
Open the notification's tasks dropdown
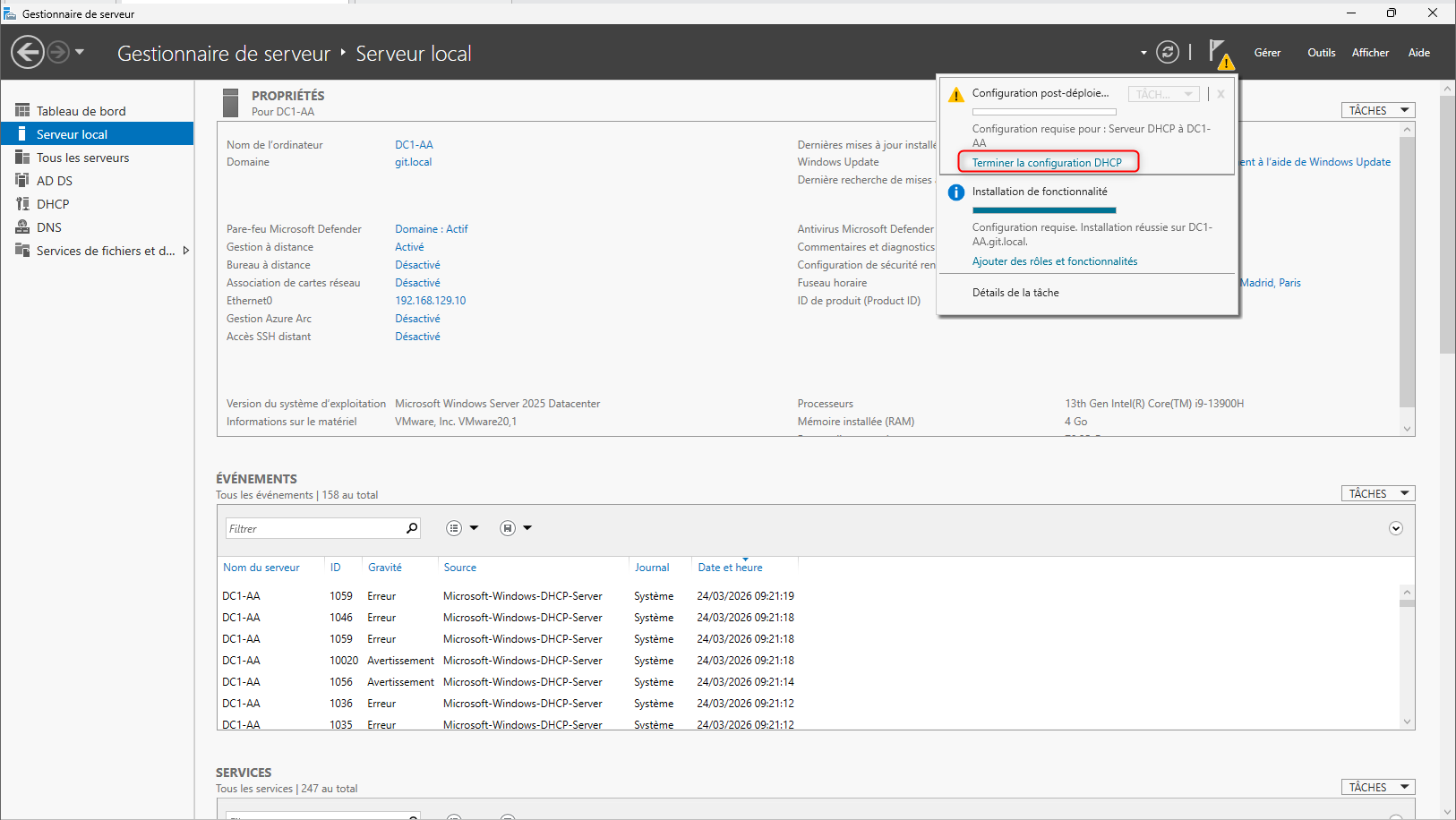[1163, 94]
